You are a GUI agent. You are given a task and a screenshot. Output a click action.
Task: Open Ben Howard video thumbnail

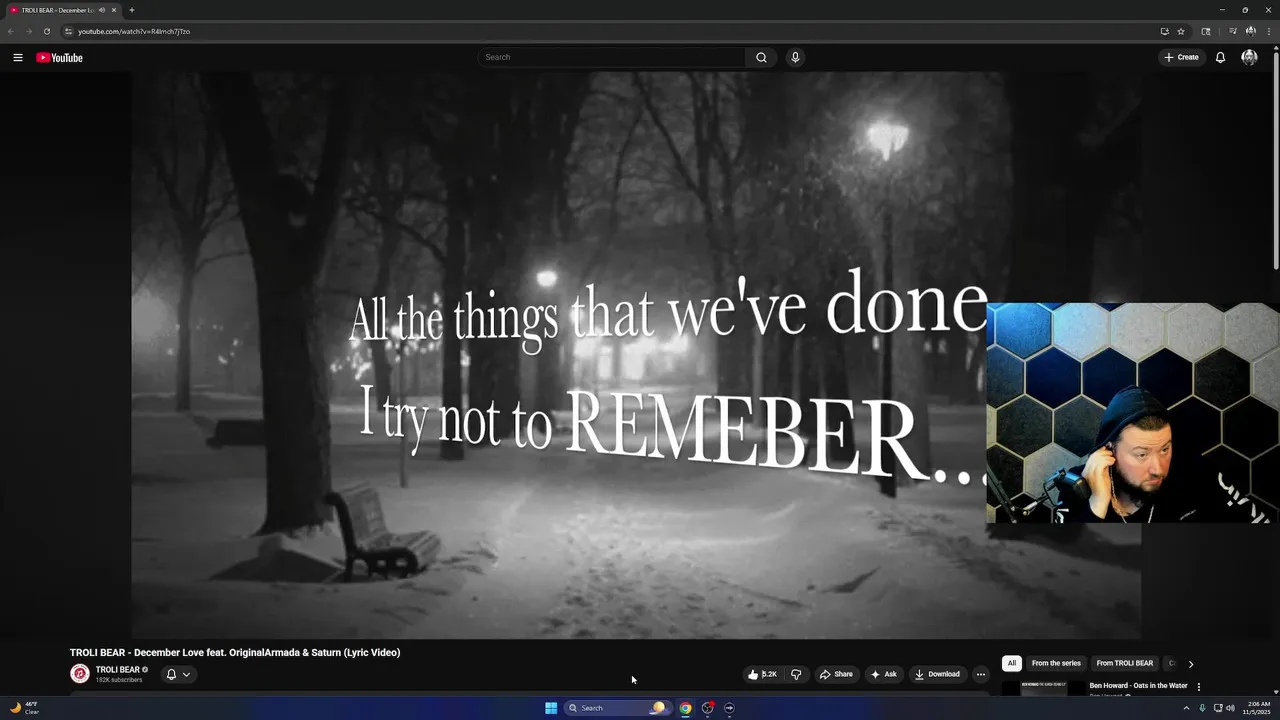(x=1042, y=688)
